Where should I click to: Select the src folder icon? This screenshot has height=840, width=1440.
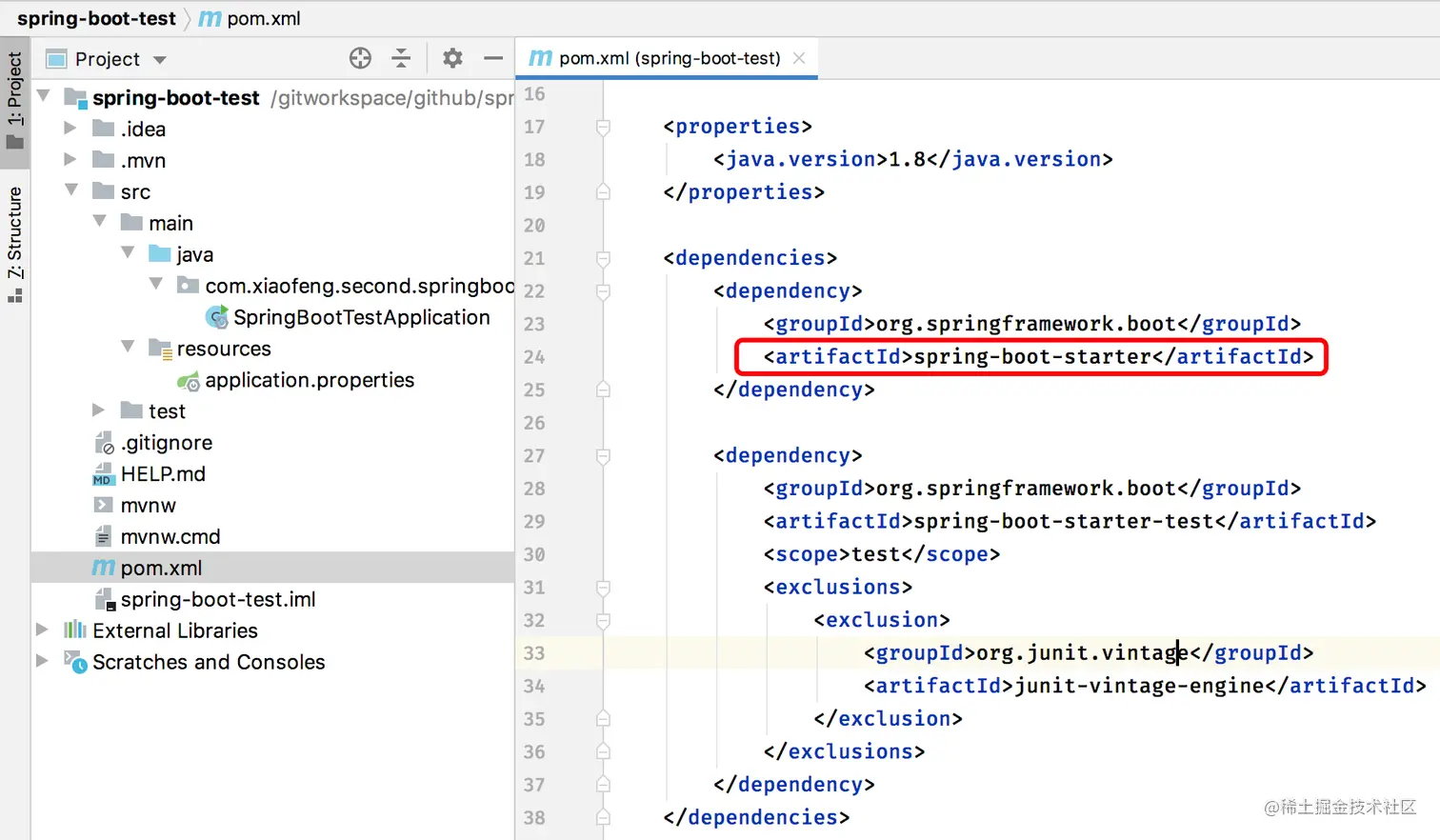(103, 190)
